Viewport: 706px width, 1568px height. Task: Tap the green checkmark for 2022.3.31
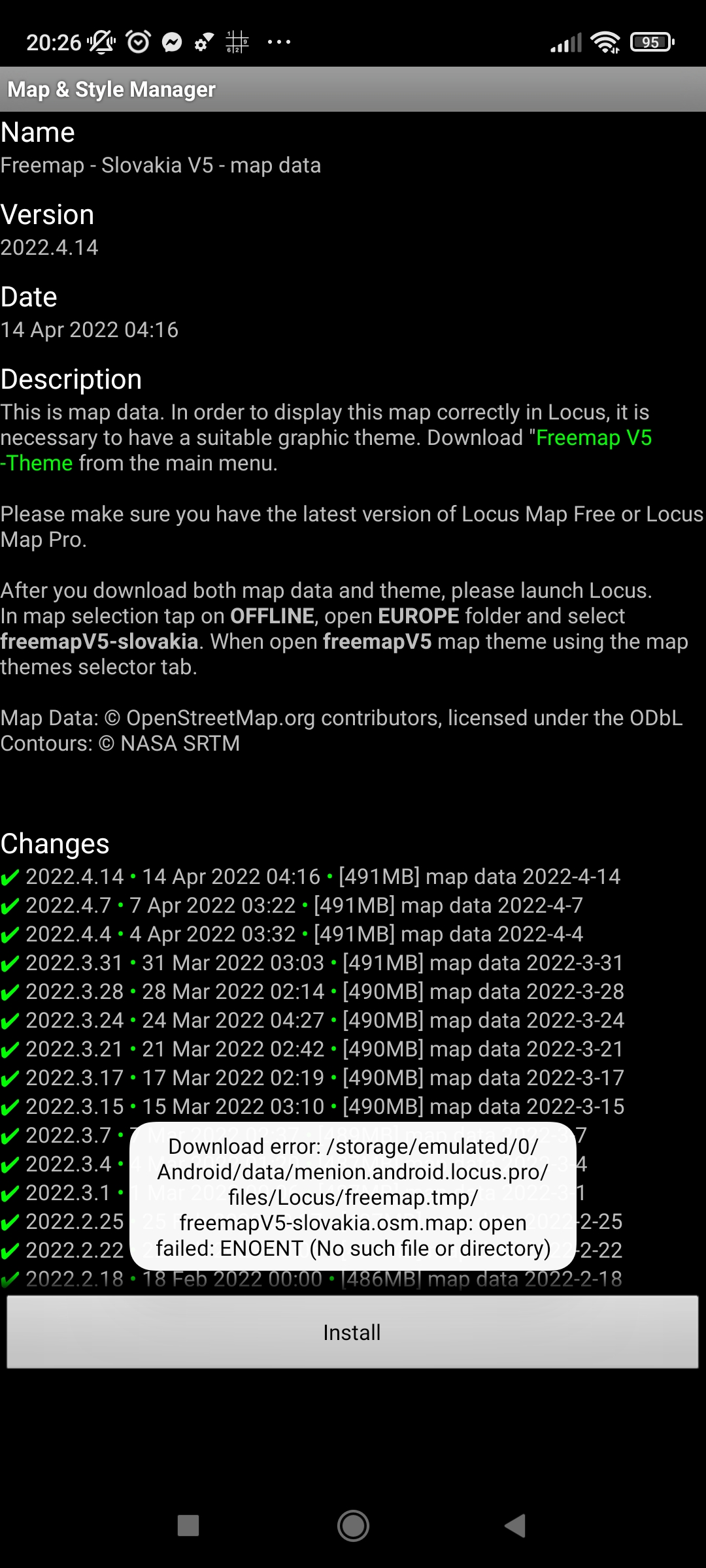(x=10, y=964)
